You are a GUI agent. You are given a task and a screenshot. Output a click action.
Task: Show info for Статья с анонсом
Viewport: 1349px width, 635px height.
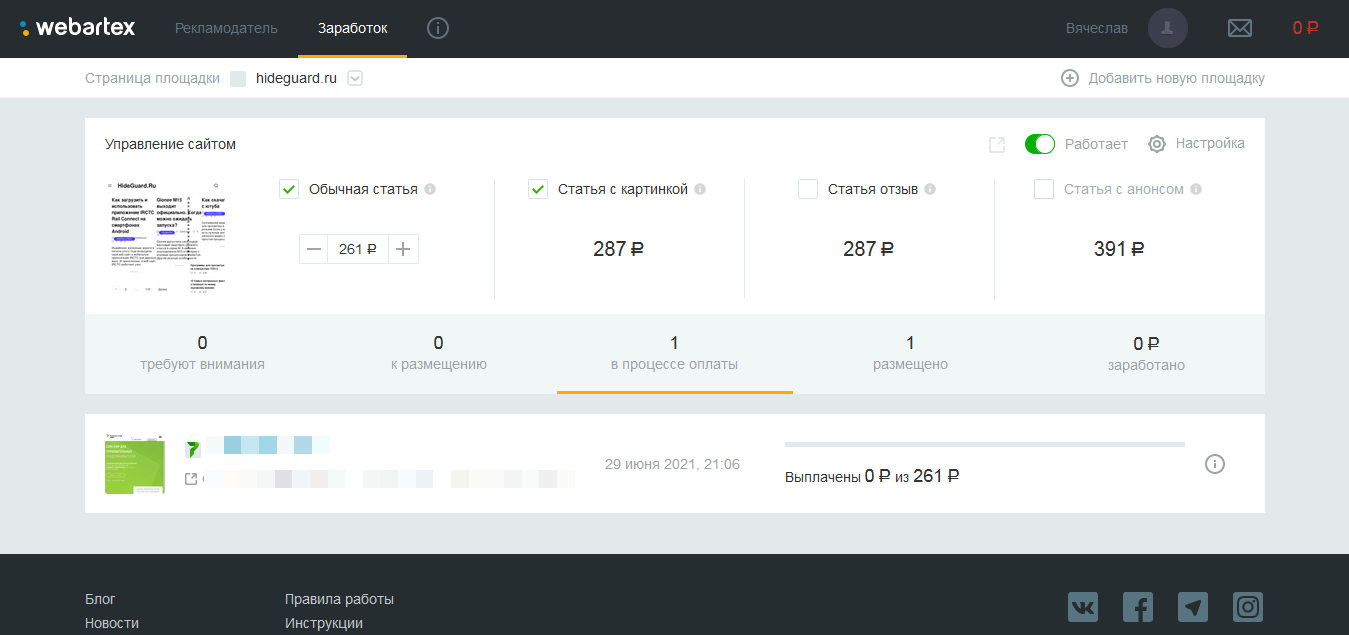point(1196,189)
